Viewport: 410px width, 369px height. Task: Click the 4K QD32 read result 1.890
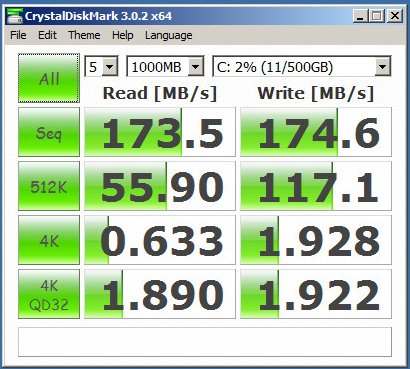[x=160, y=294]
